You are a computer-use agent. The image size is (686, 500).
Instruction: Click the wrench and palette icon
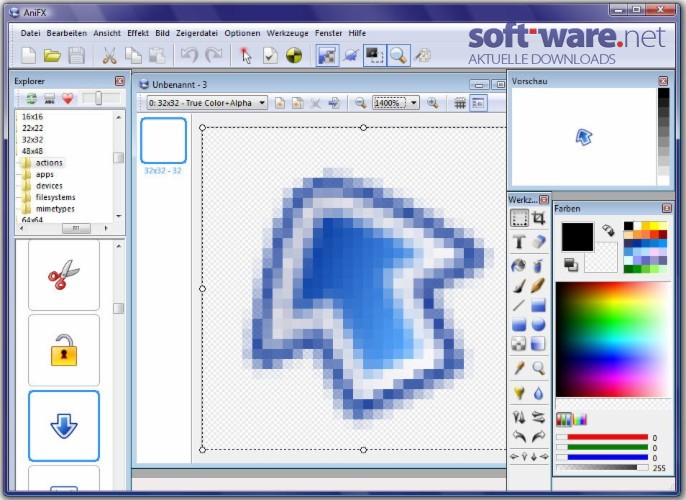[x=423, y=55]
